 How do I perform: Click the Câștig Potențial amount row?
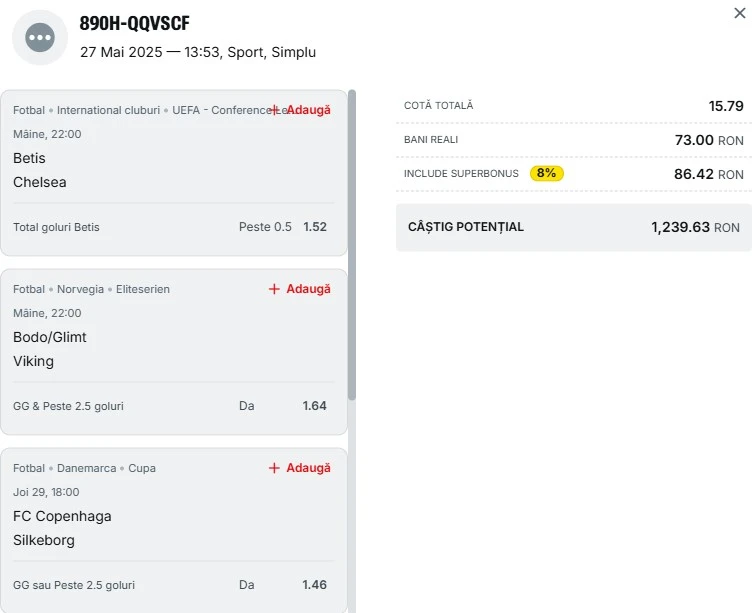tap(574, 227)
